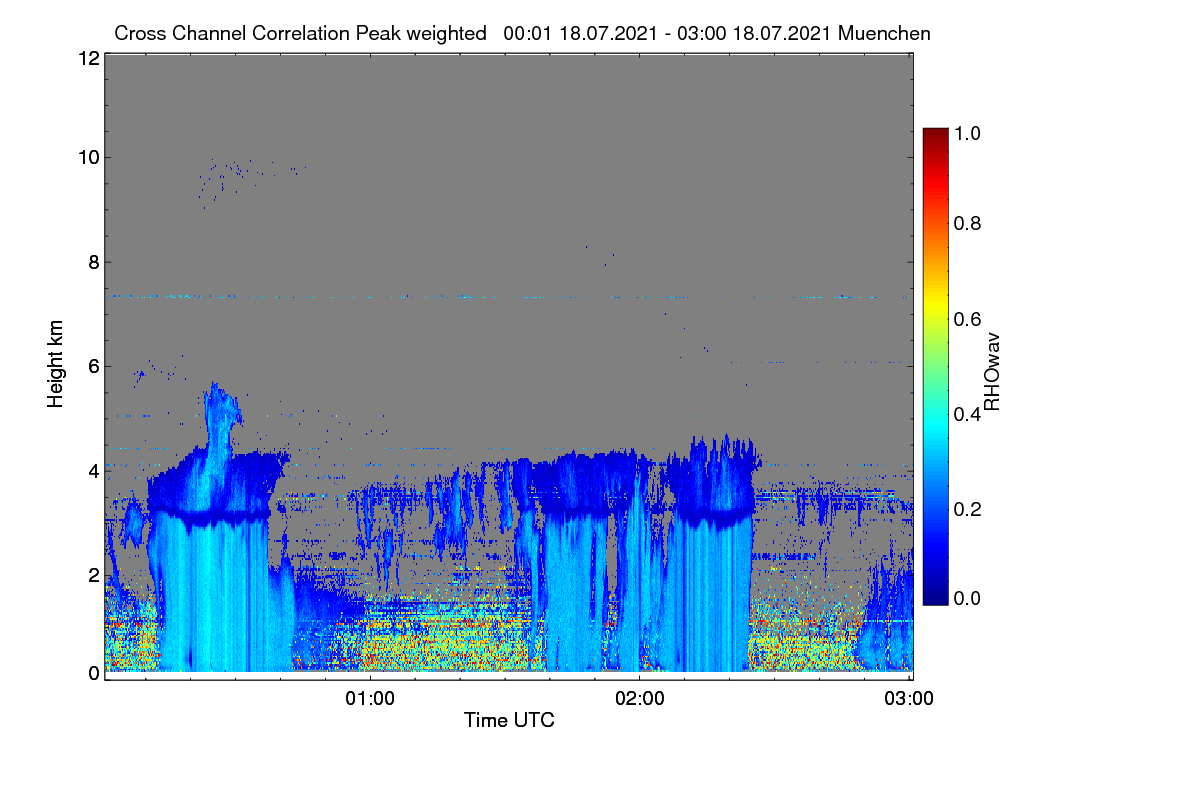Viewport: 1200px width, 800px height.
Task: Click the "Time UTC" axis label
Action: click(509, 720)
